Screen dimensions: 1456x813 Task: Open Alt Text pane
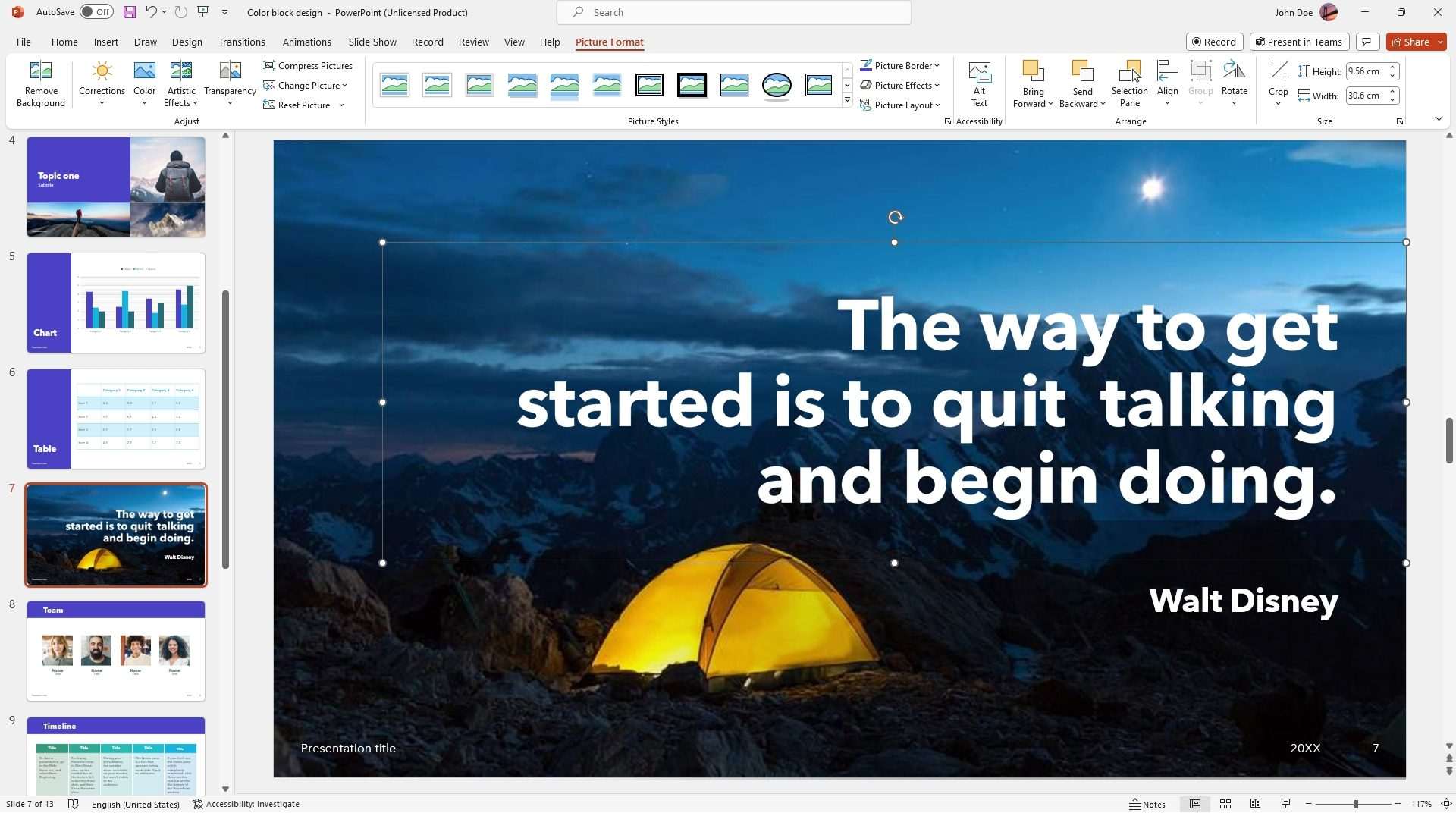coord(979,83)
